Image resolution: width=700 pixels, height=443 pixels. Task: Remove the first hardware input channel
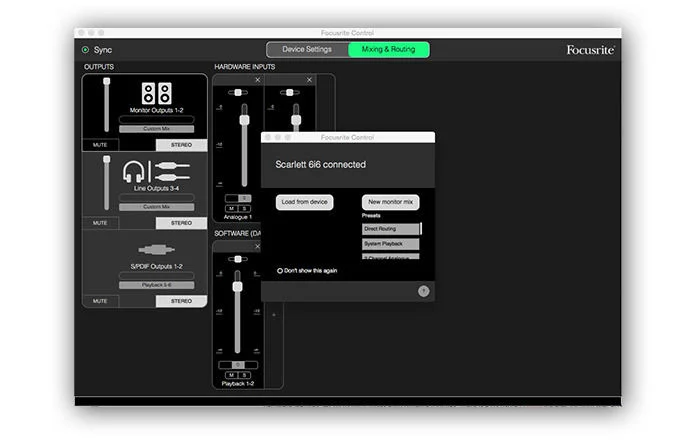(257, 80)
